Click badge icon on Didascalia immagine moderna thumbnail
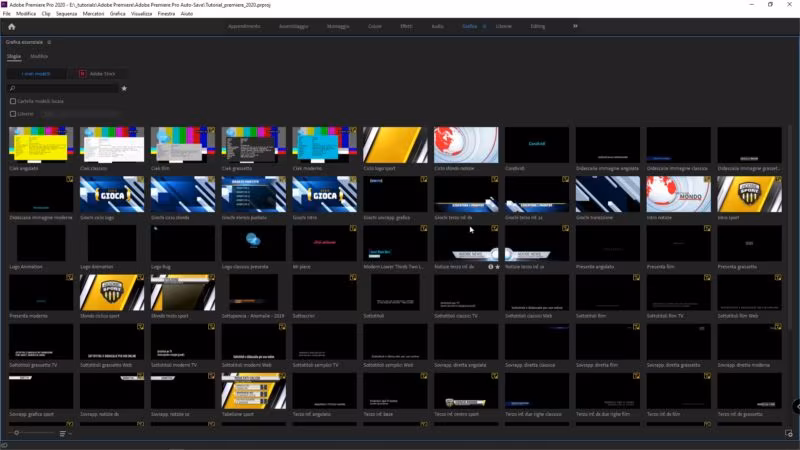The image size is (800, 450). (69, 180)
